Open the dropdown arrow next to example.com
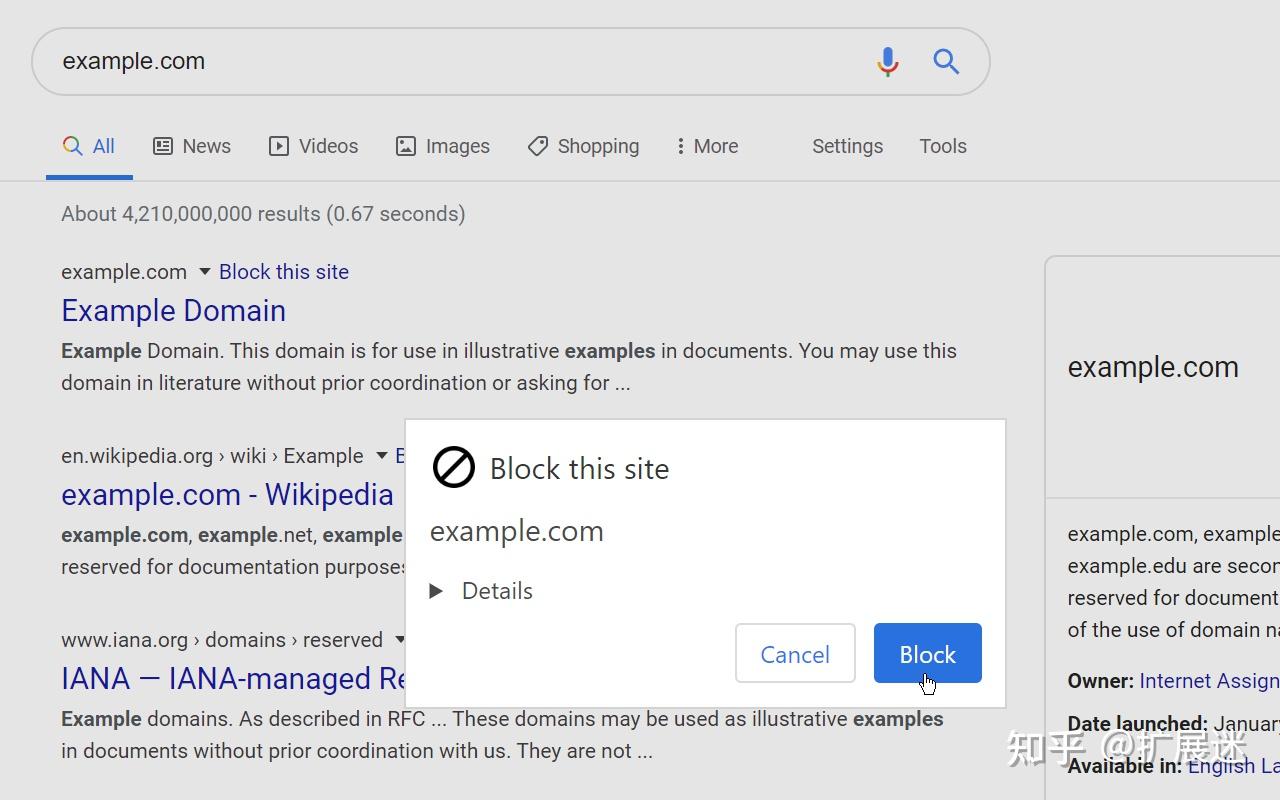Image resolution: width=1280 pixels, height=800 pixels. 204,271
